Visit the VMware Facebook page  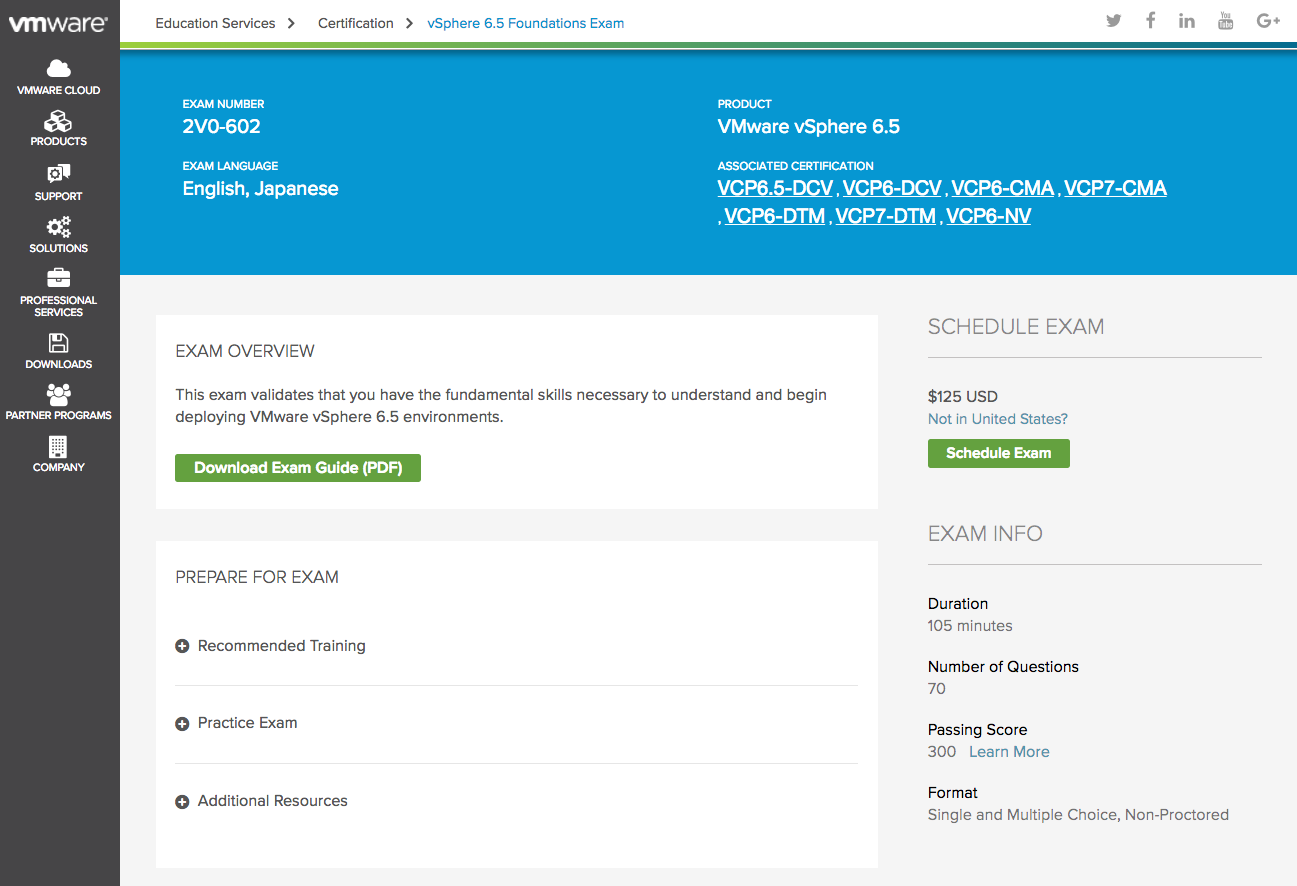pos(1151,21)
